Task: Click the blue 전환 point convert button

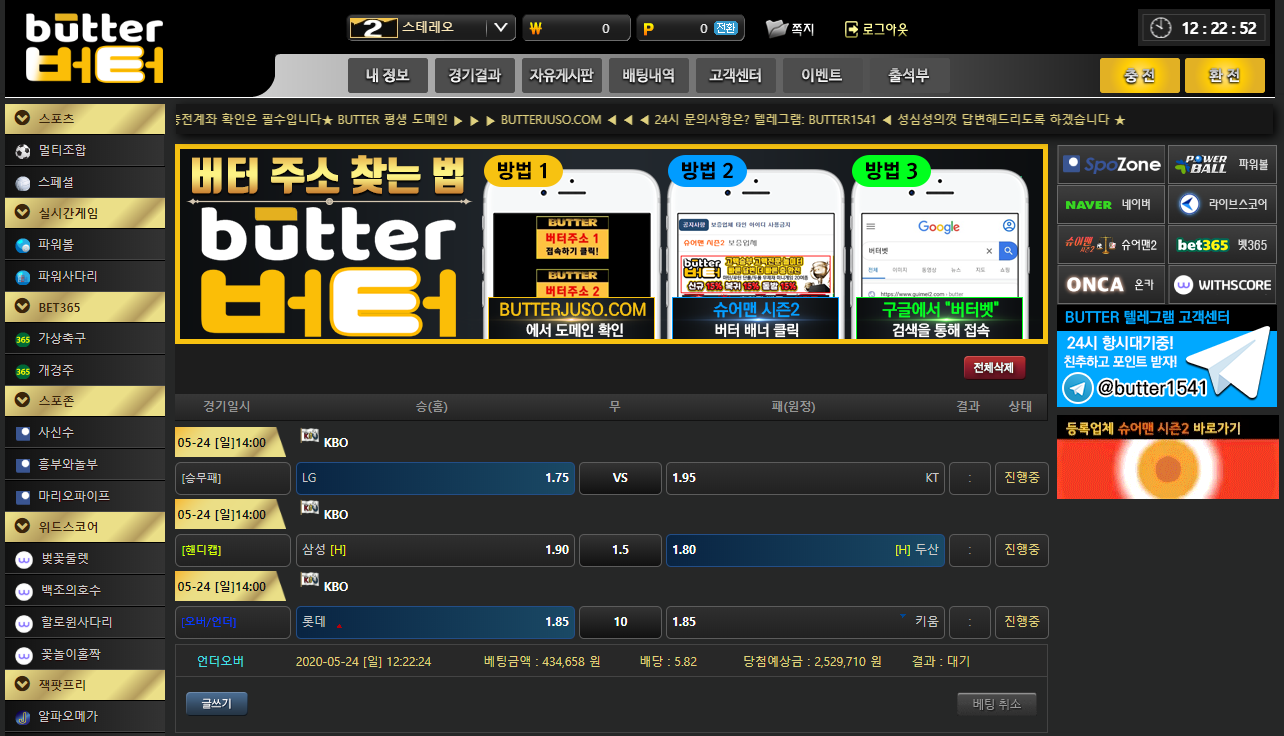Action: (x=726, y=28)
